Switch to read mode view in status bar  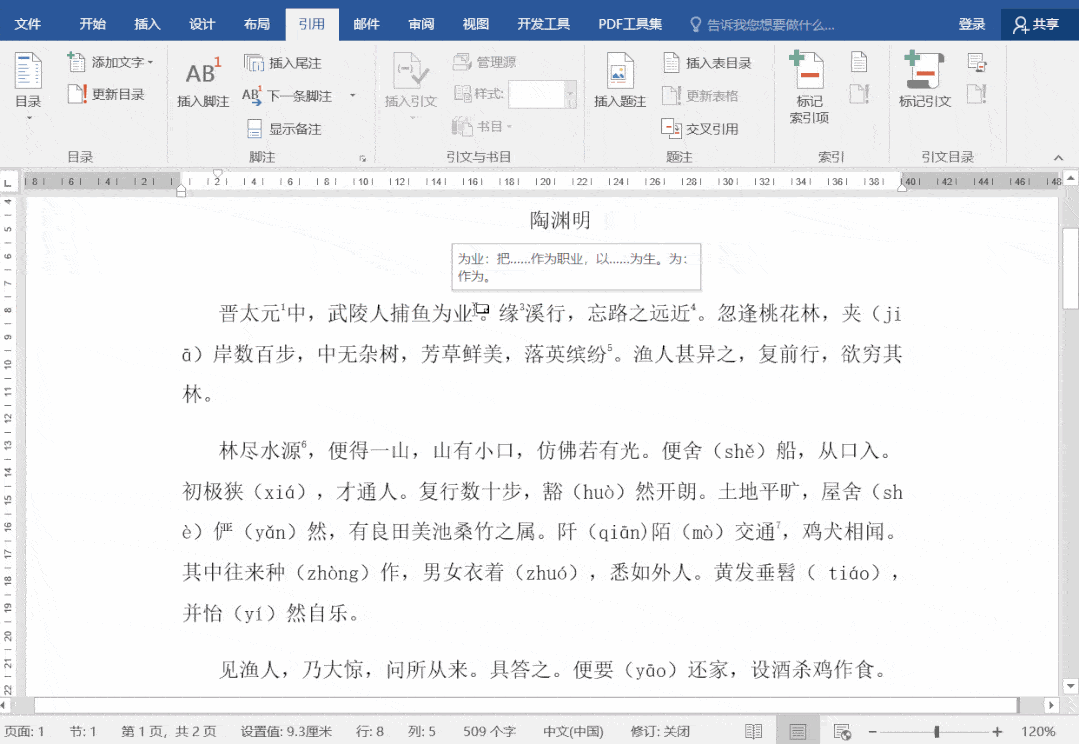click(x=754, y=731)
